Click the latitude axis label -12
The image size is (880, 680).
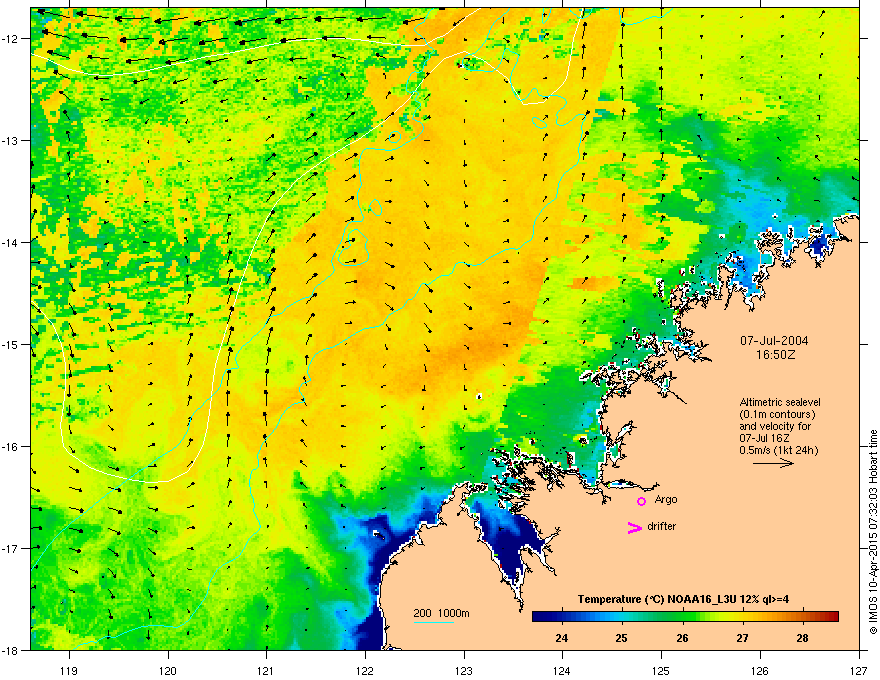pos(11,39)
